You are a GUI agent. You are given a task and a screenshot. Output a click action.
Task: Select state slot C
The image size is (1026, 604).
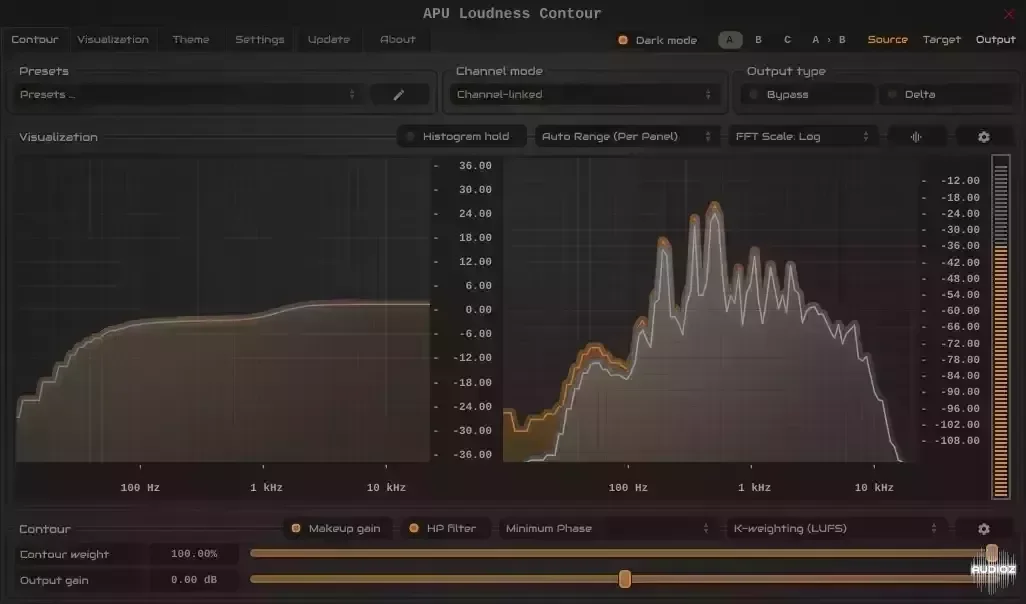(x=787, y=40)
